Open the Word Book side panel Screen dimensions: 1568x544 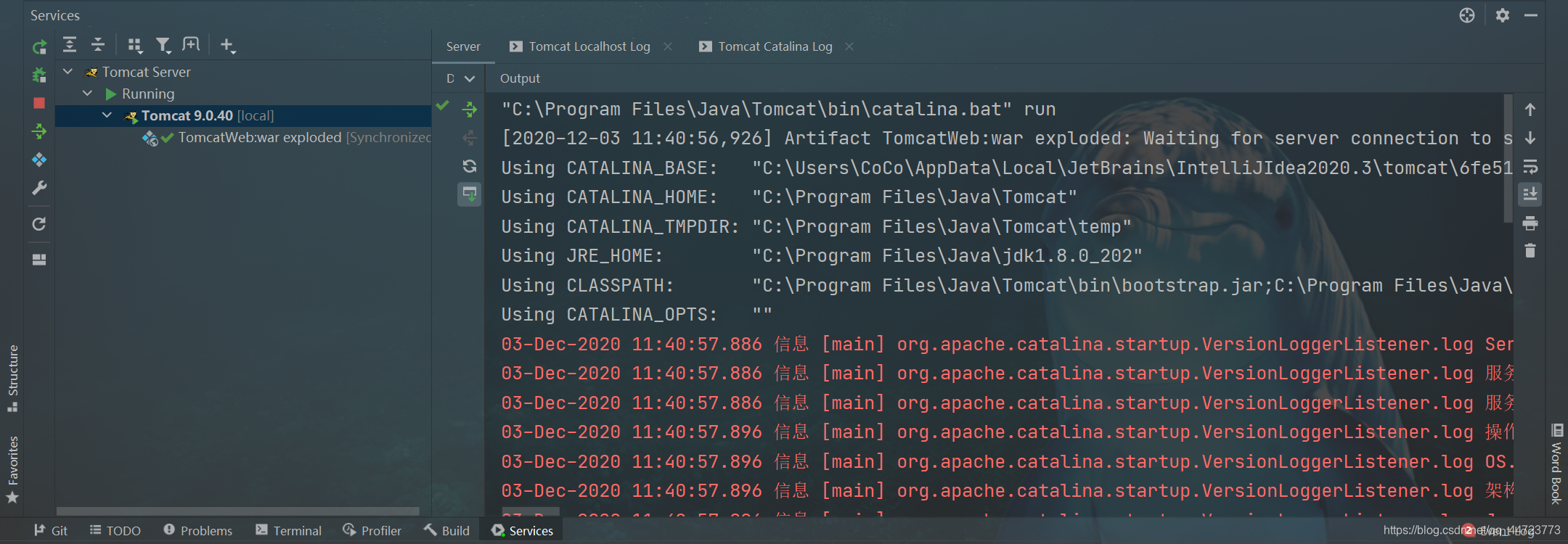(1556, 463)
